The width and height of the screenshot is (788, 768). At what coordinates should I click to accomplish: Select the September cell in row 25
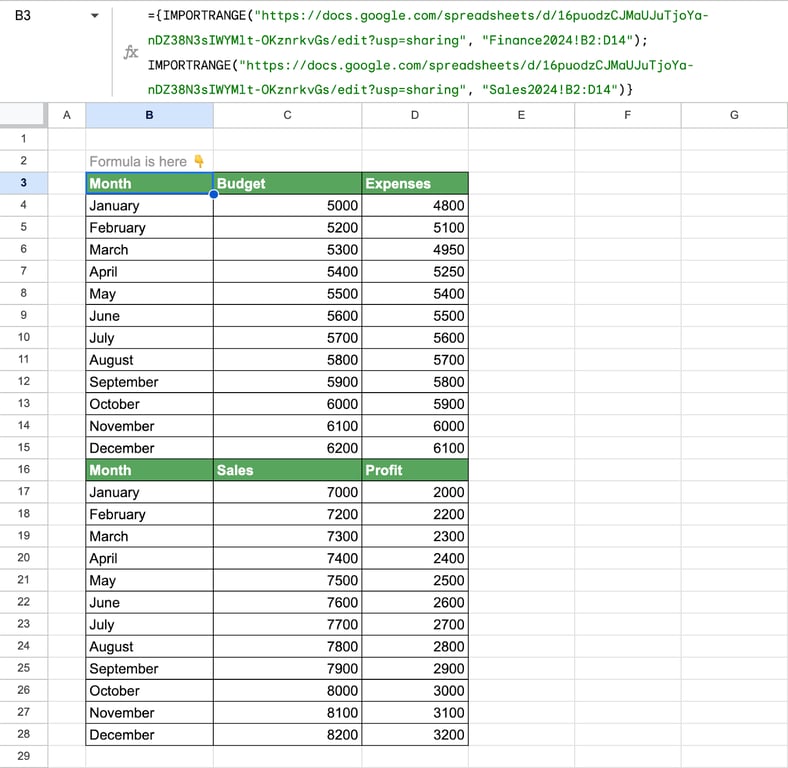tap(149, 669)
